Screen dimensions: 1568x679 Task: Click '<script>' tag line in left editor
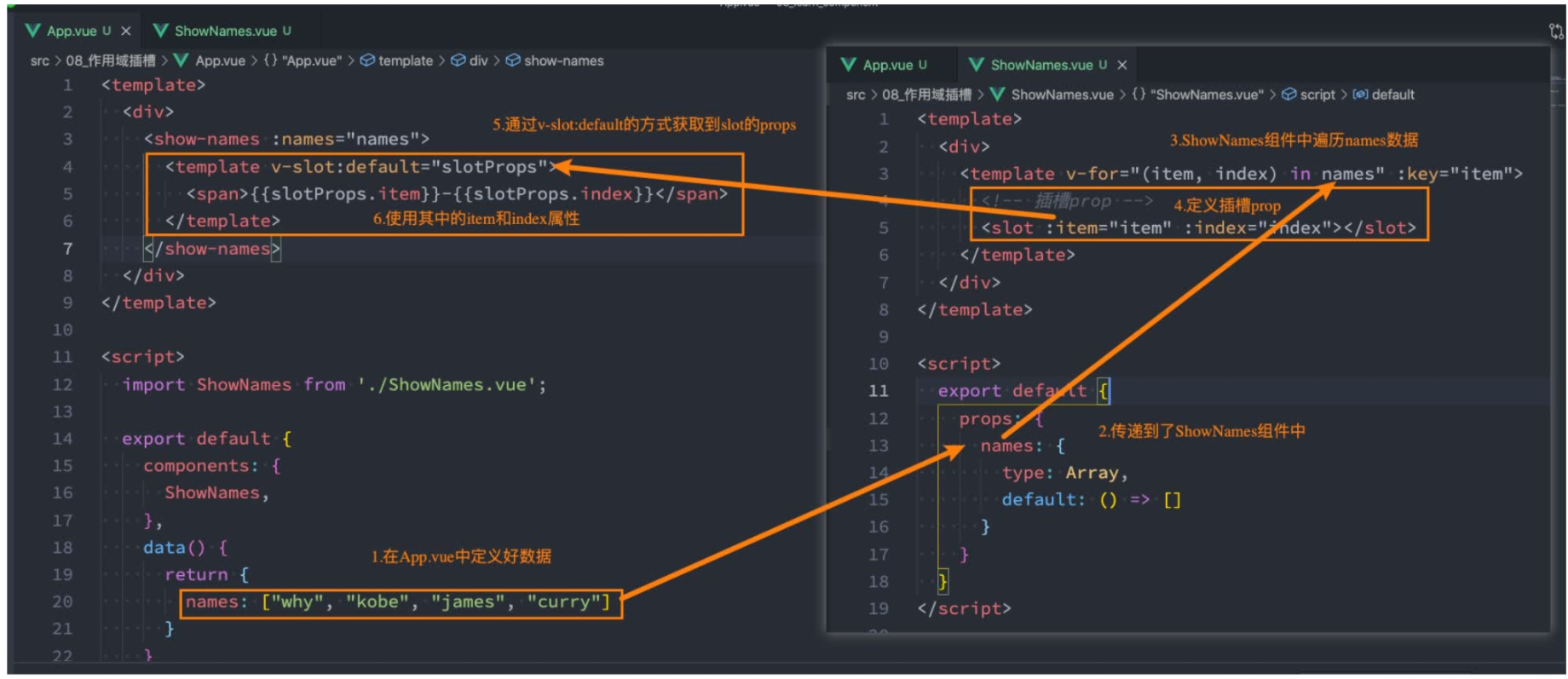pyautogui.click(x=142, y=357)
